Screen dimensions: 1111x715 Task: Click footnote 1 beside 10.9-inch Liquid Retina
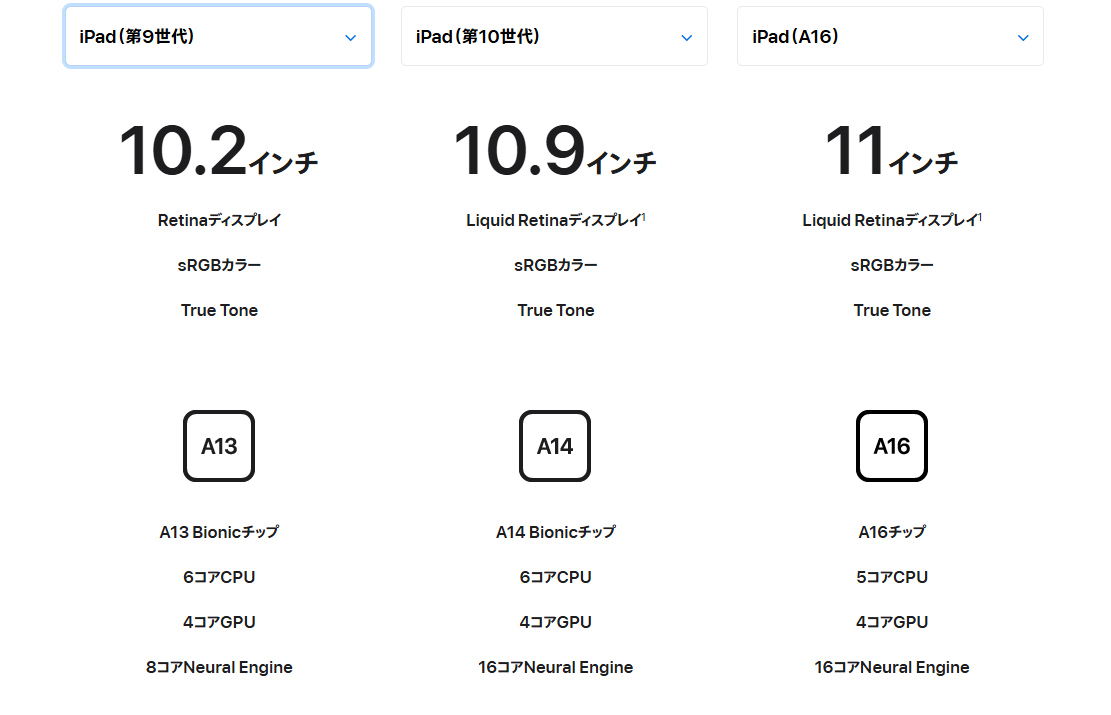tap(643, 217)
